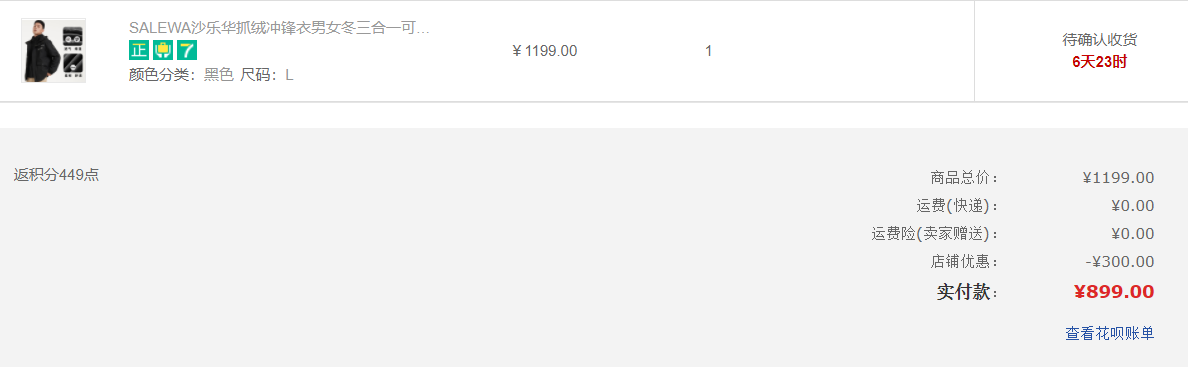Open the 查看花呗账单 link
1188x367 pixels.
coord(1110,334)
